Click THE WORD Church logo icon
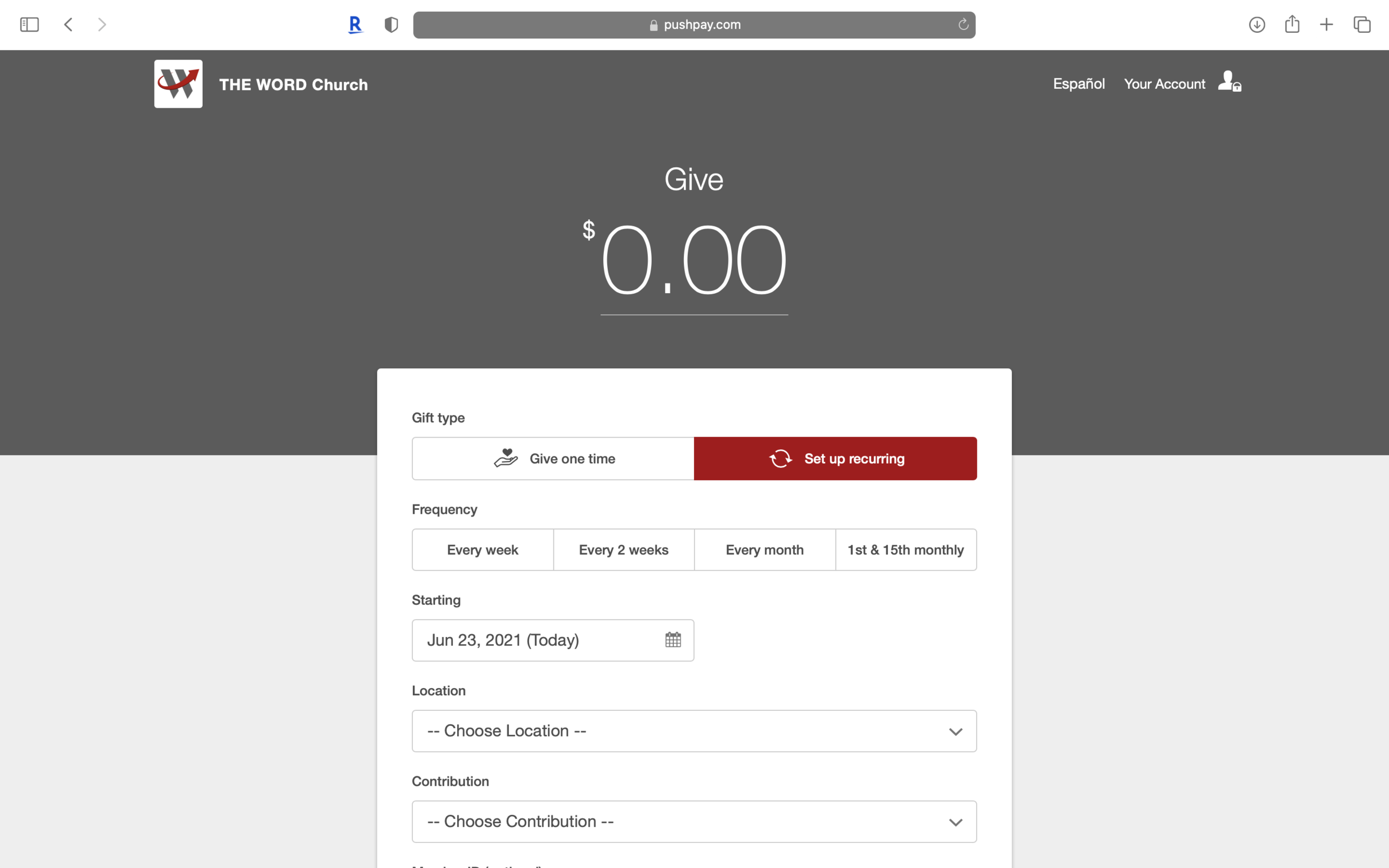The image size is (1389, 868). 178,84
